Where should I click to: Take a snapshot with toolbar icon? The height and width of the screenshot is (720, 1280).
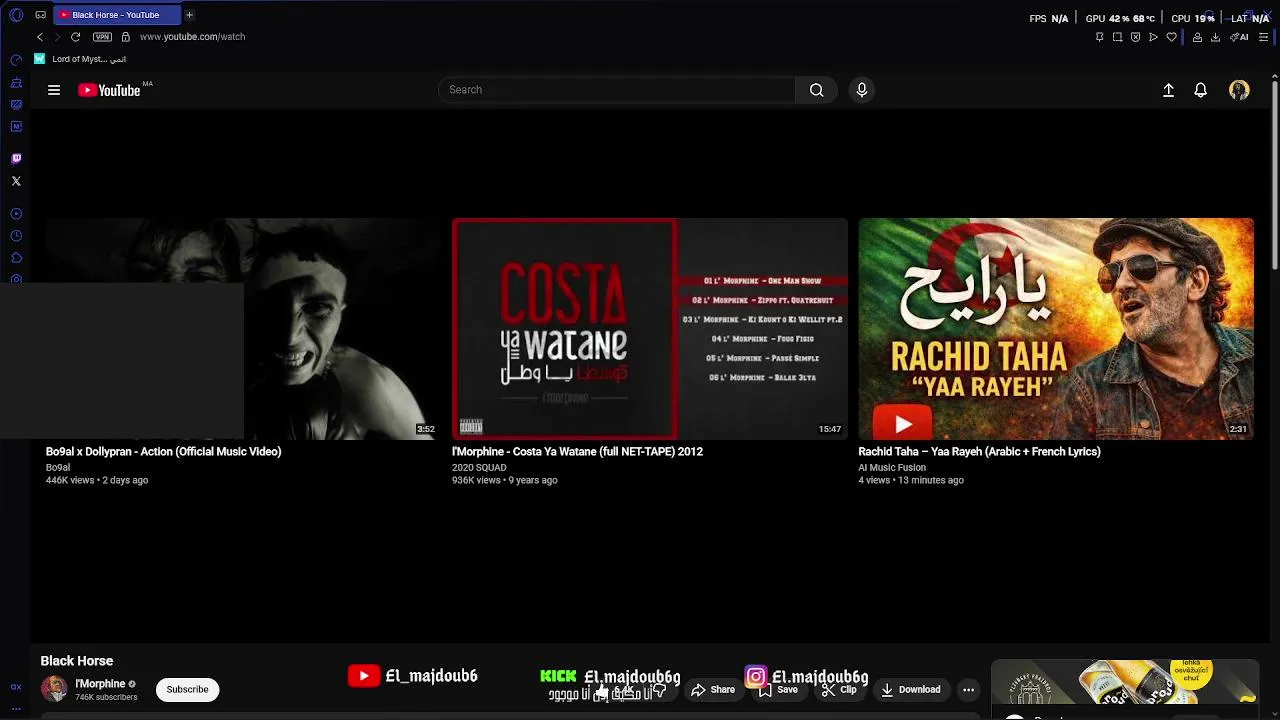pyautogui.click(x=1117, y=37)
